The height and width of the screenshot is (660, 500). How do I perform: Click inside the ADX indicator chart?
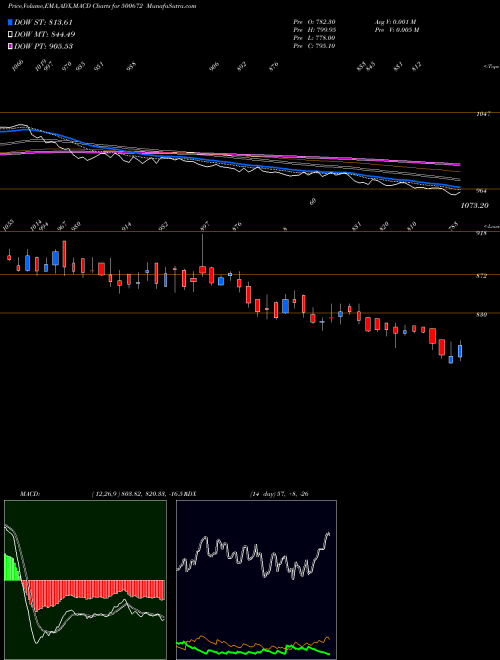click(x=256, y=580)
